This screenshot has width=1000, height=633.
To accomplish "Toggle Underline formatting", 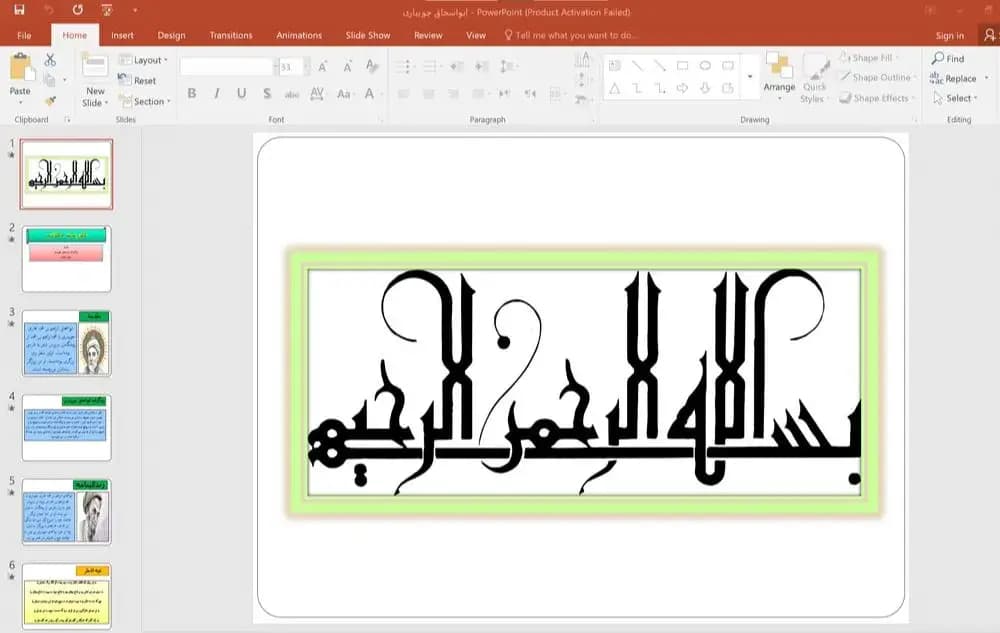I will point(242,94).
